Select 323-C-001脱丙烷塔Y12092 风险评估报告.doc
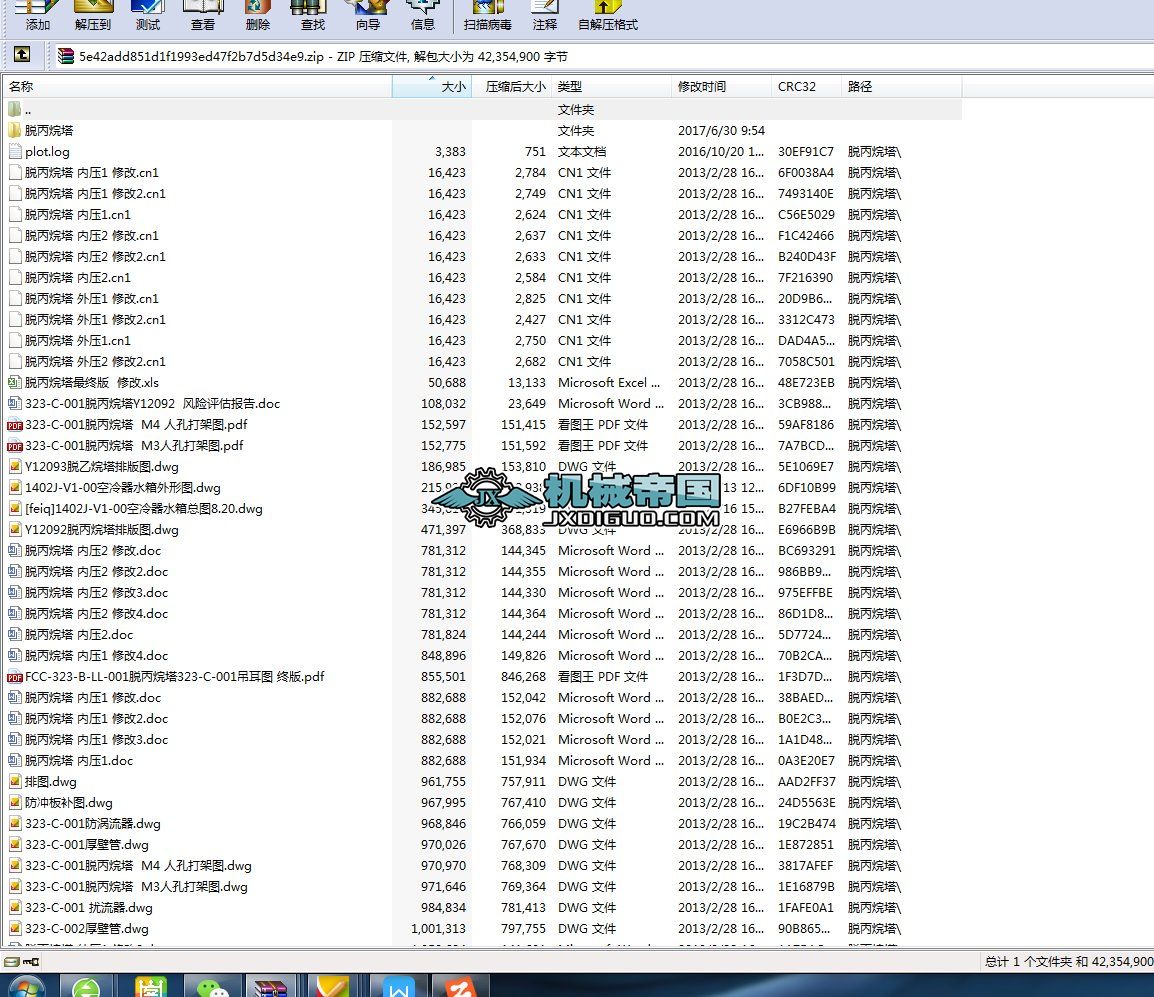This screenshot has height=997, width=1154. click(x=152, y=404)
